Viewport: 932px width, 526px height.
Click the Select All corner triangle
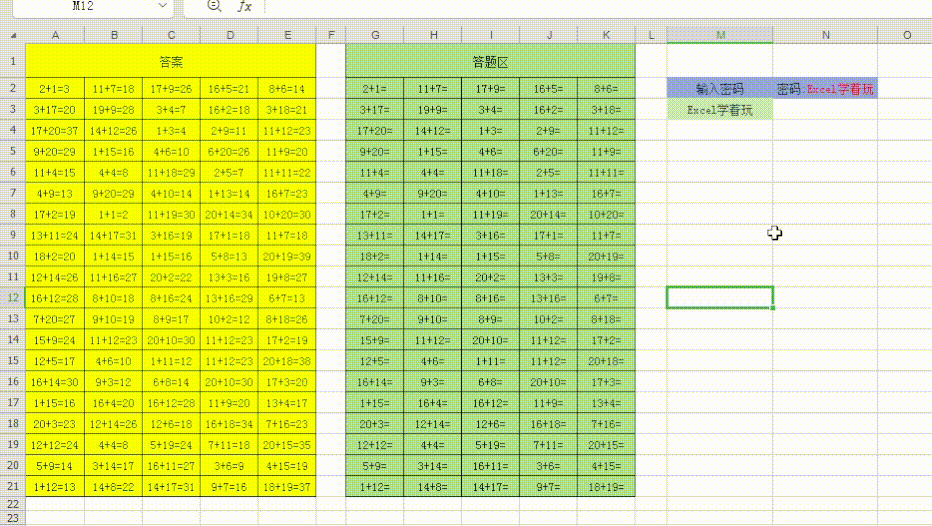coord(13,35)
